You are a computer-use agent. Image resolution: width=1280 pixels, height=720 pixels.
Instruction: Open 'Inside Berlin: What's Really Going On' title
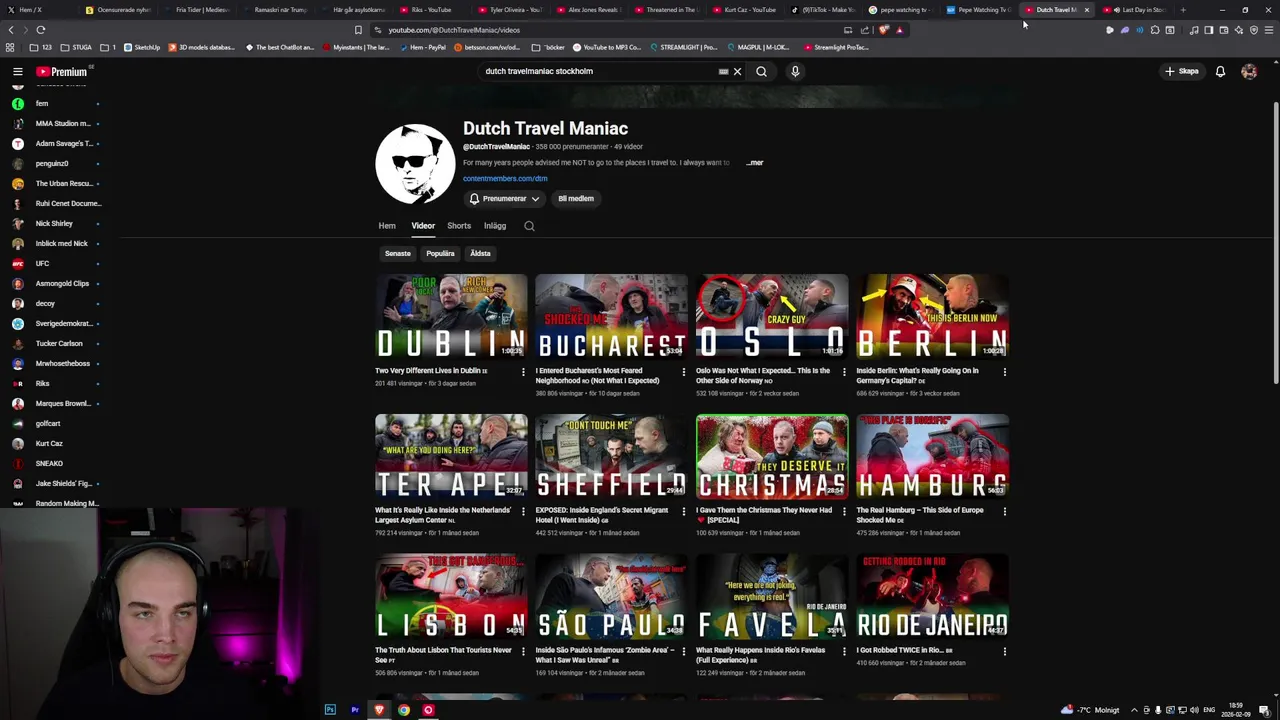[917, 375]
